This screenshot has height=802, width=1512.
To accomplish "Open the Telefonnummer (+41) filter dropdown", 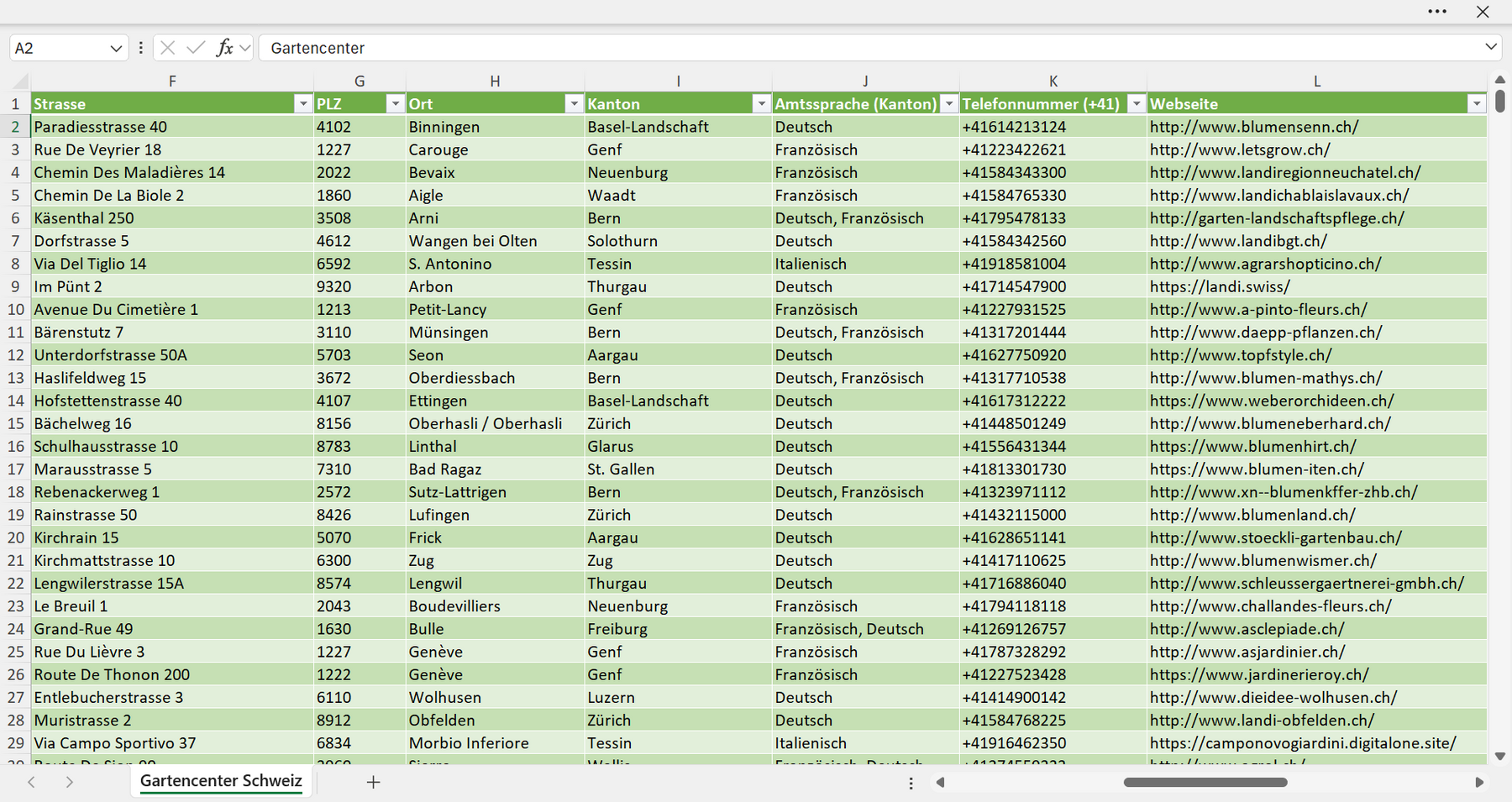I will point(1136,103).
